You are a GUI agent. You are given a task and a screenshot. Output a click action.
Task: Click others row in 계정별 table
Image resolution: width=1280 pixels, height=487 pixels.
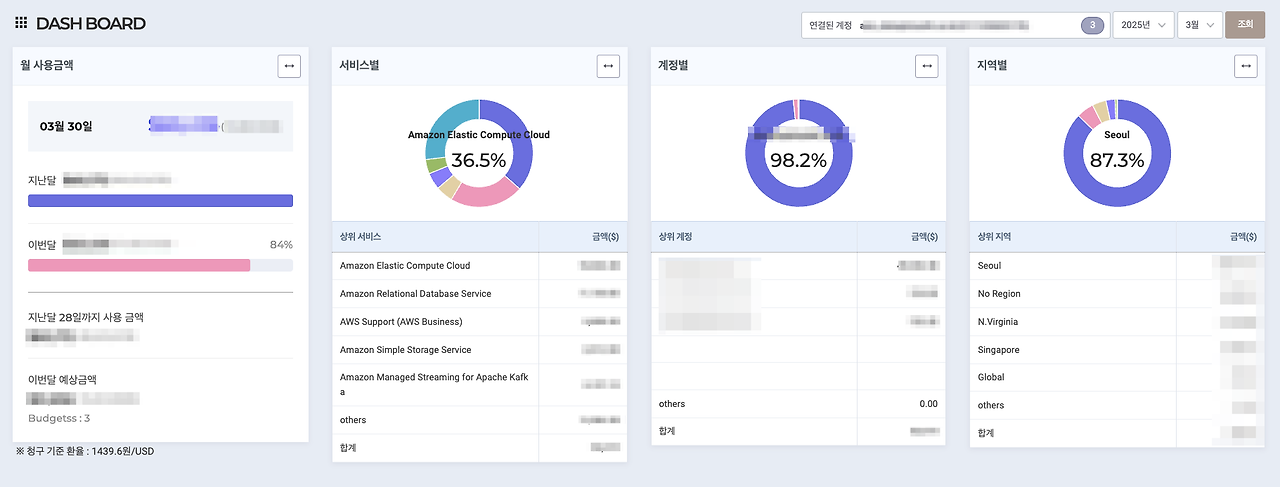(798, 404)
